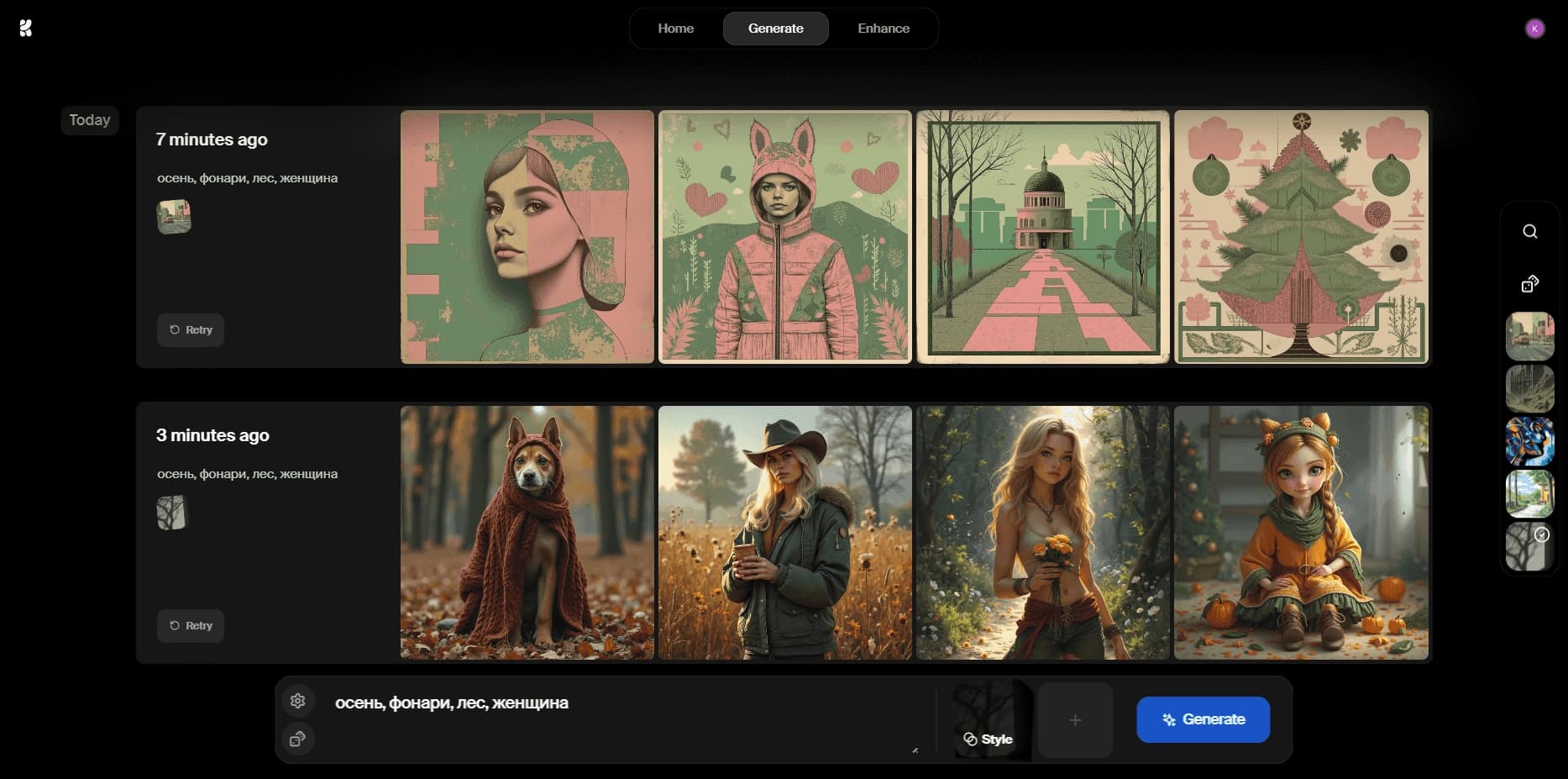
Task: Click the Today date label
Action: [90, 120]
